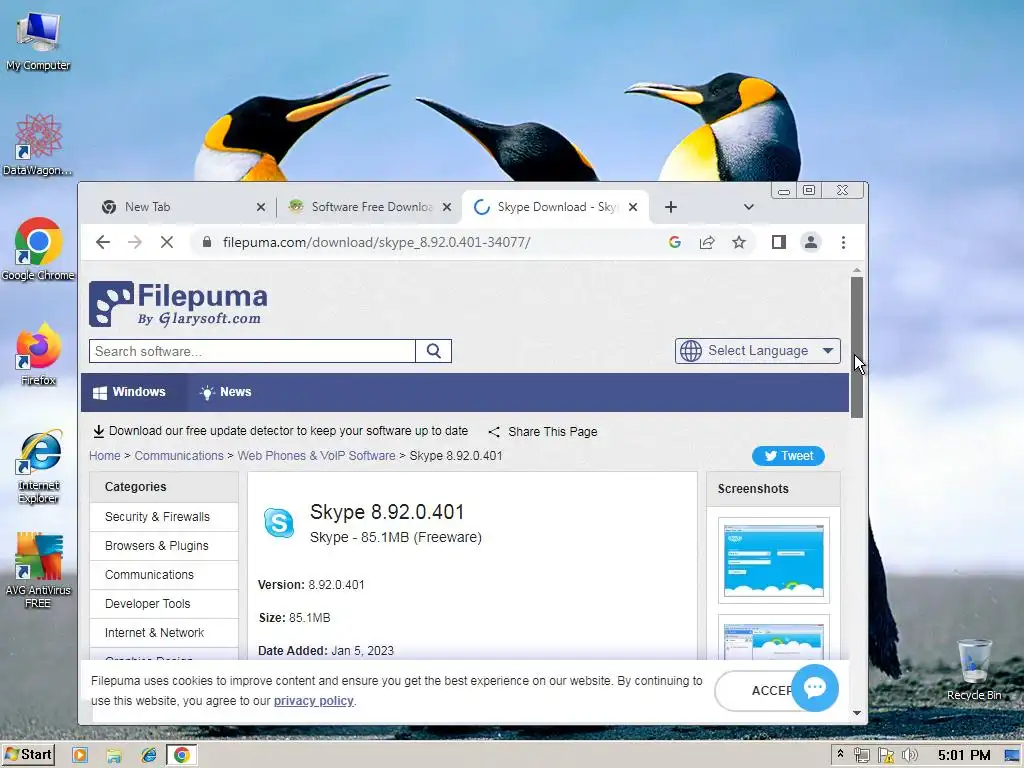Click the padlock site info icon

(207, 242)
